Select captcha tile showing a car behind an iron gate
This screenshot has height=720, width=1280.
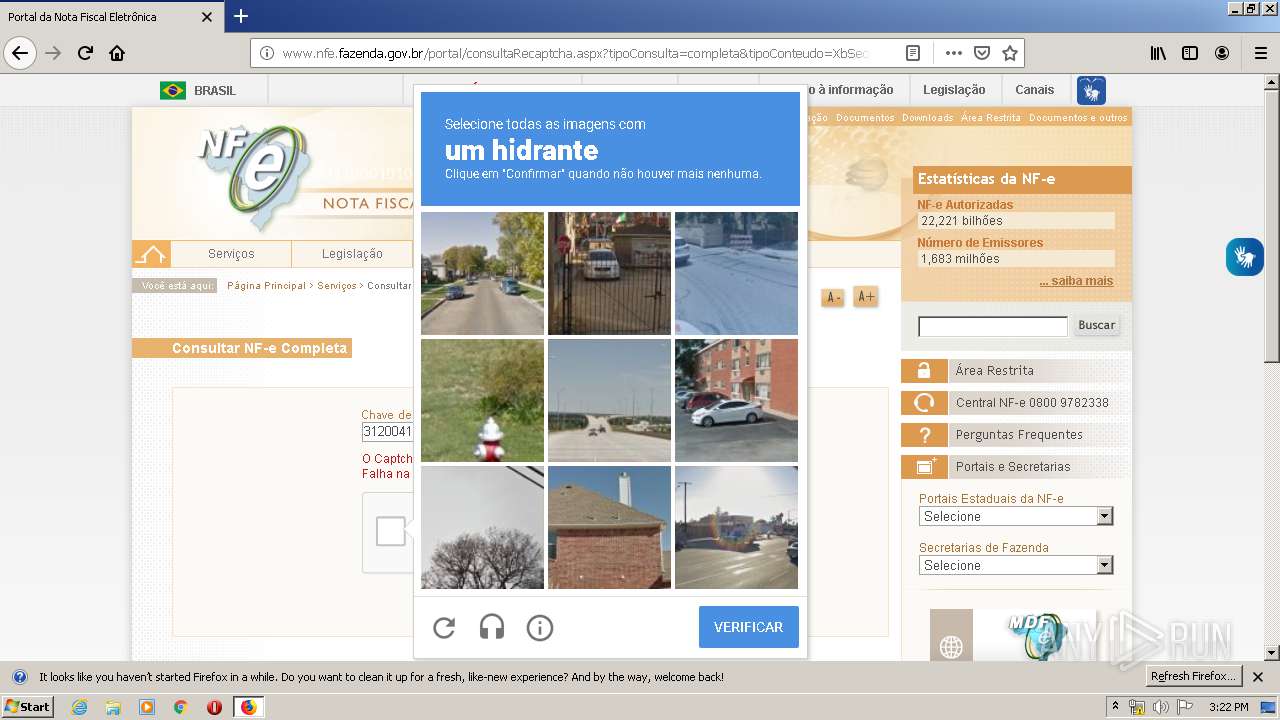tap(609, 273)
